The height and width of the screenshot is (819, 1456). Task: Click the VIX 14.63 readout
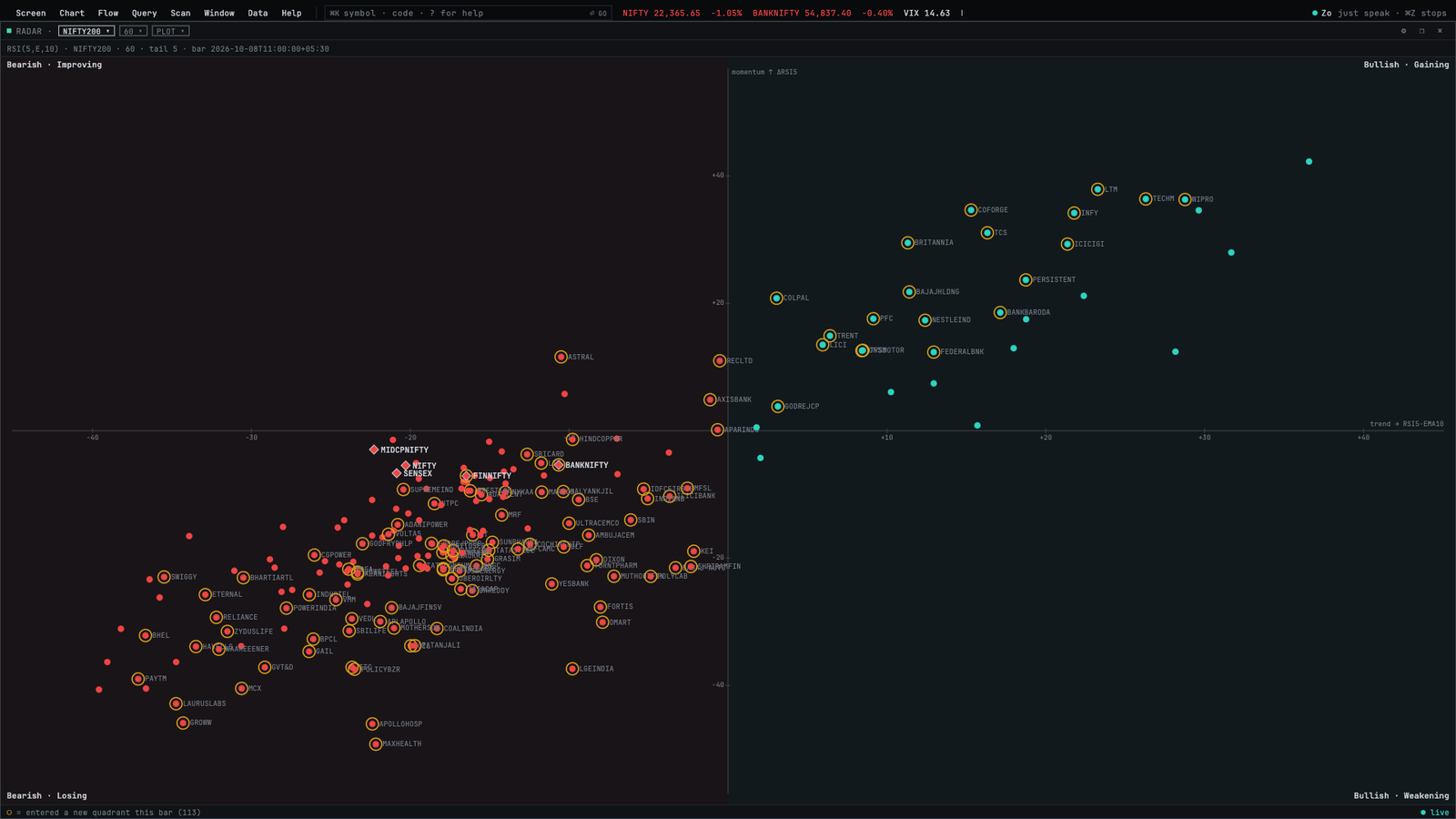coord(926,13)
